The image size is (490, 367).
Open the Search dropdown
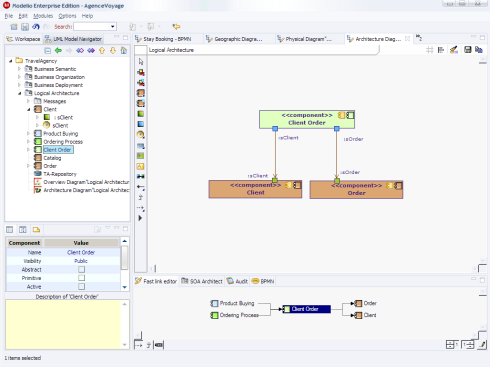coord(113,27)
